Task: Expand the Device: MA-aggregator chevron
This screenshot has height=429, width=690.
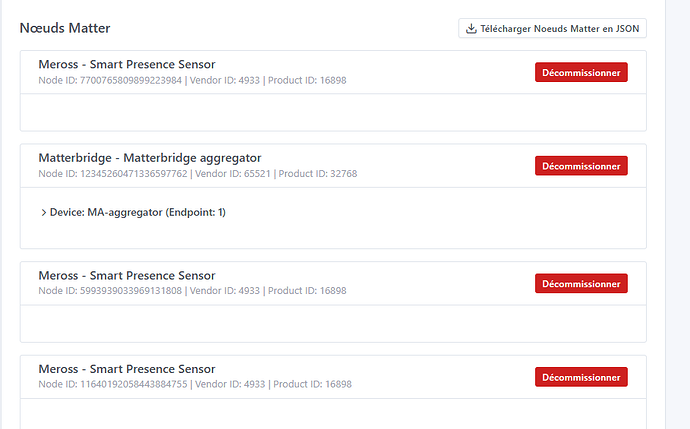Action: [x=44, y=212]
